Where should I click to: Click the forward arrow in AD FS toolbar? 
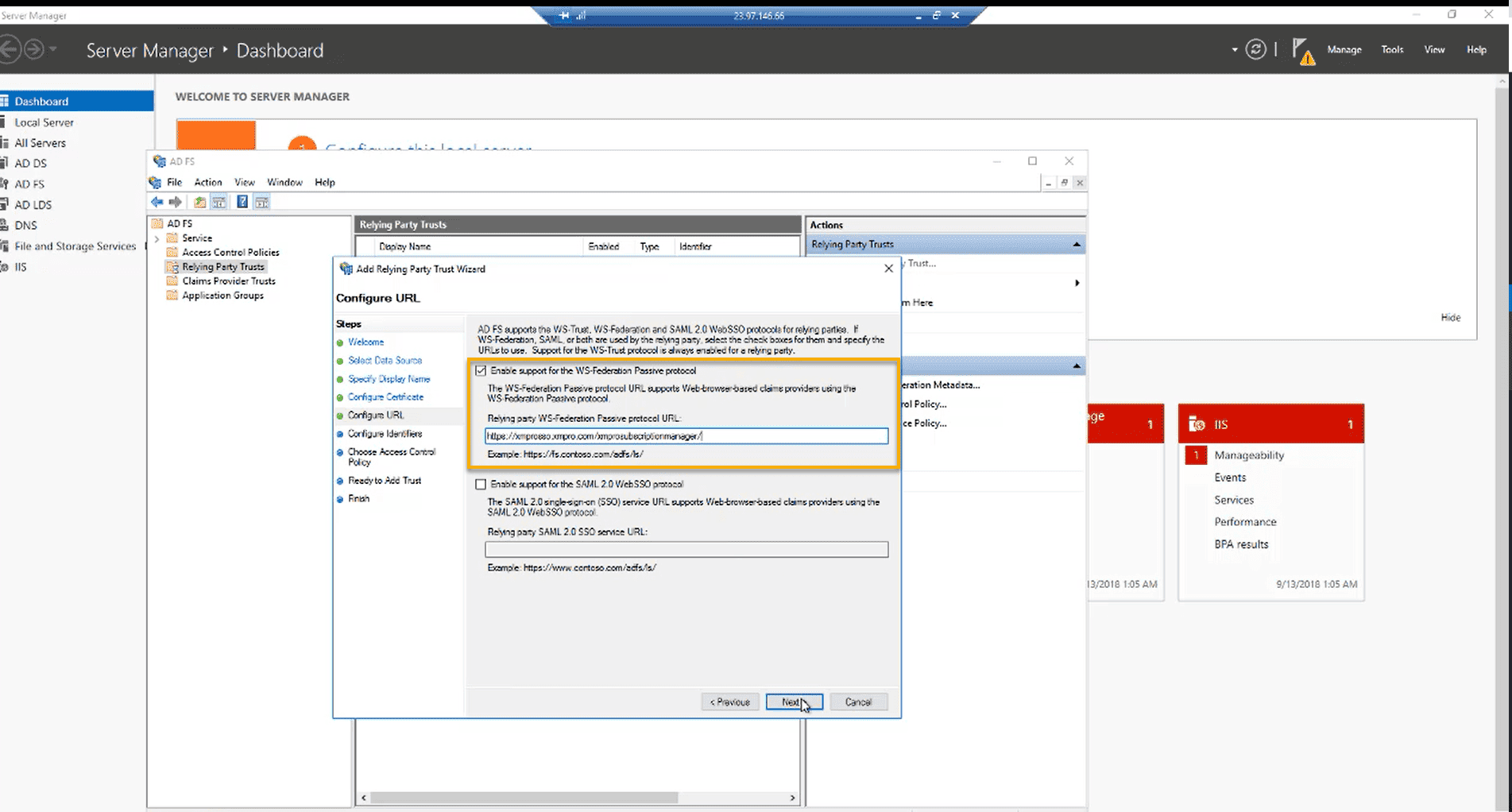(x=176, y=203)
